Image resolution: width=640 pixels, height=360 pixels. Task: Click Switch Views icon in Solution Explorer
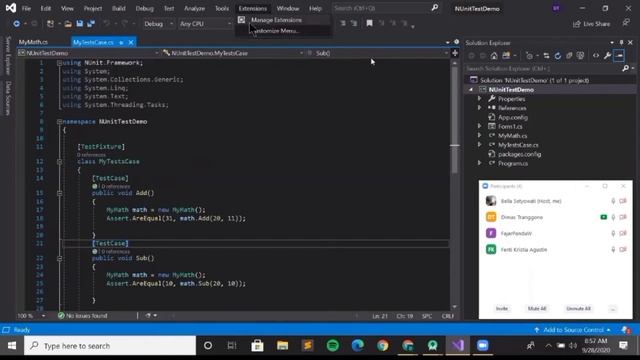[x=506, y=56]
